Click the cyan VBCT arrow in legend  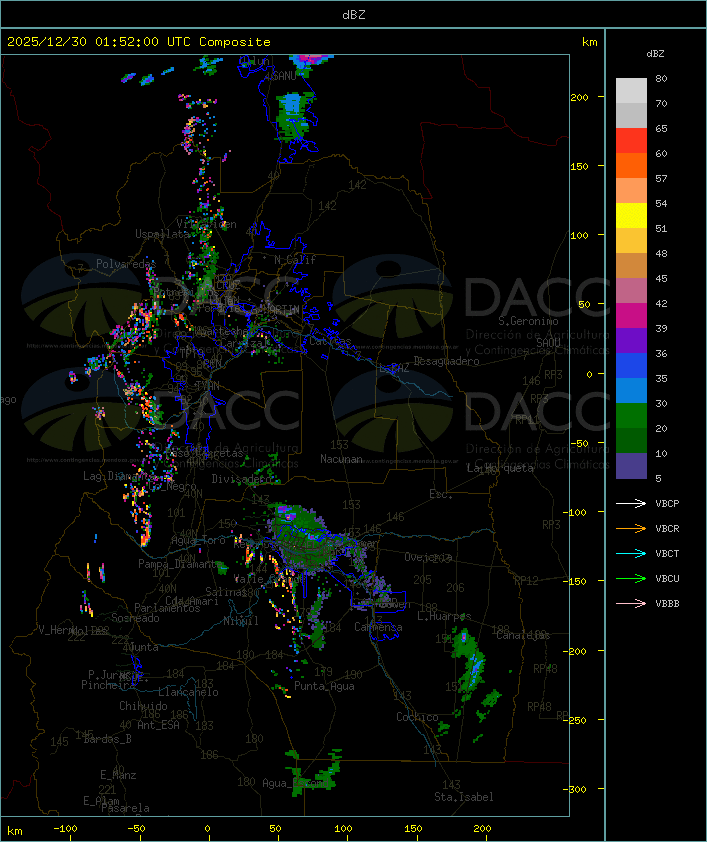[x=631, y=553]
